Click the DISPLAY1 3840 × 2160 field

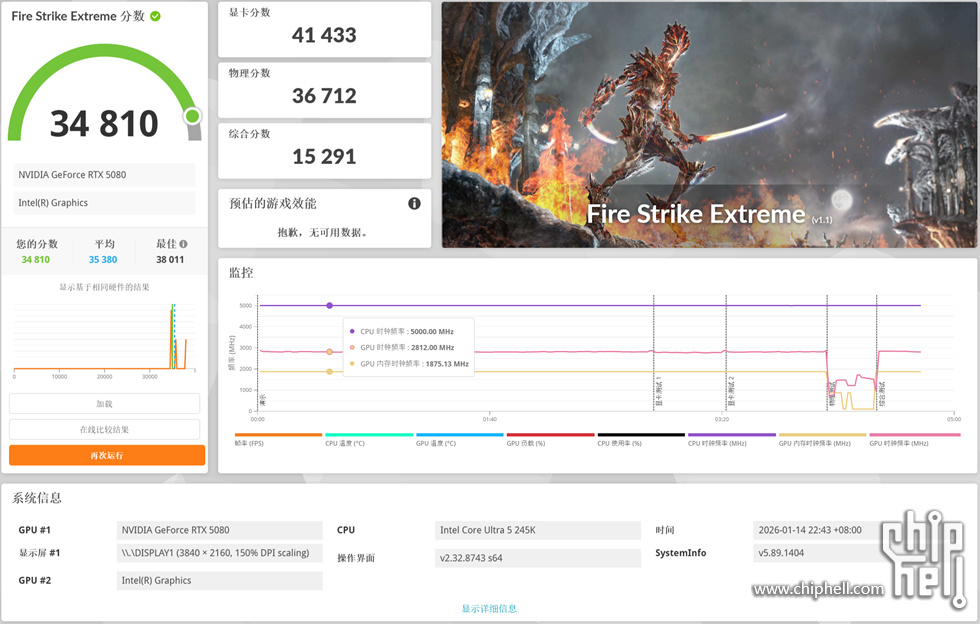tap(219, 553)
